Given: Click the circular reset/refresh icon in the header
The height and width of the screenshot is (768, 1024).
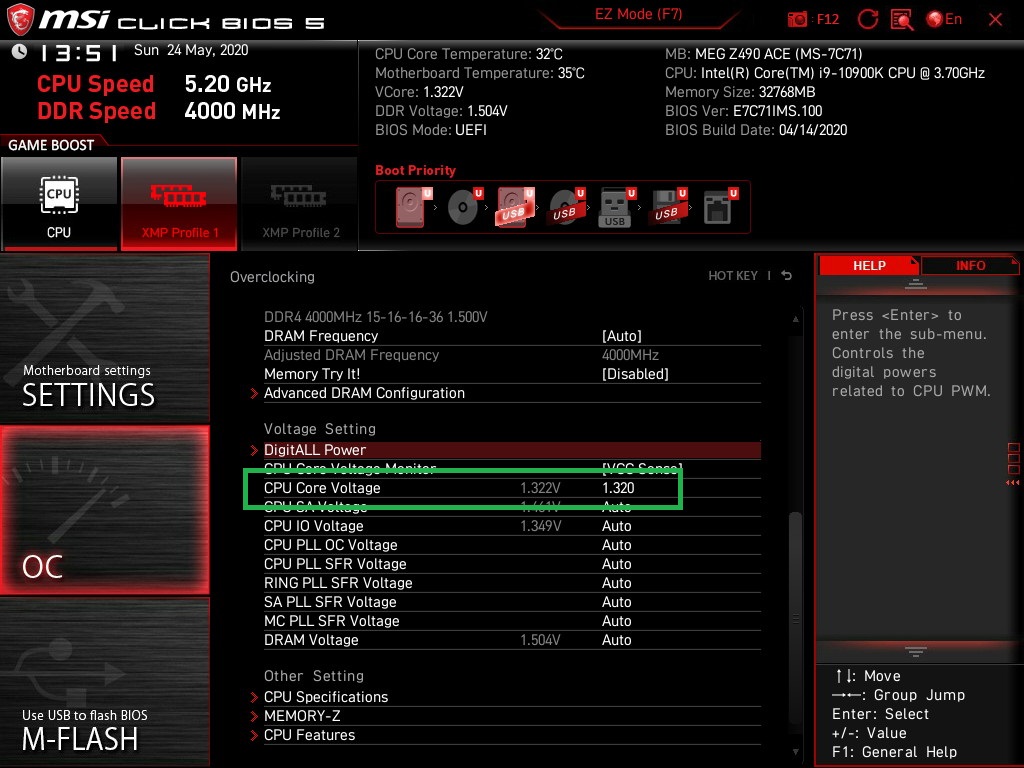Looking at the screenshot, I should click(x=867, y=19).
